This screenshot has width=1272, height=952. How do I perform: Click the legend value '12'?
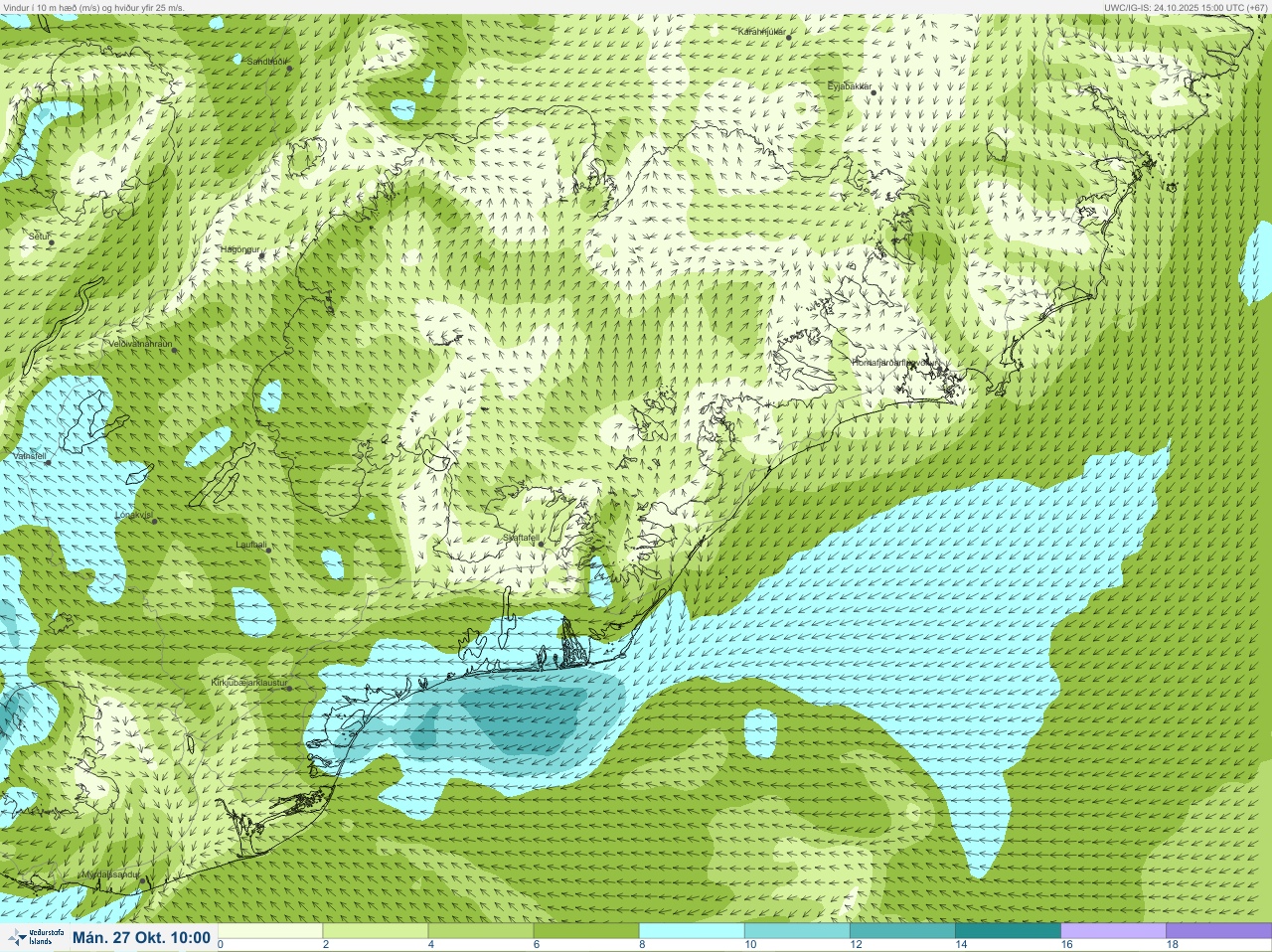[x=856, y=945]
